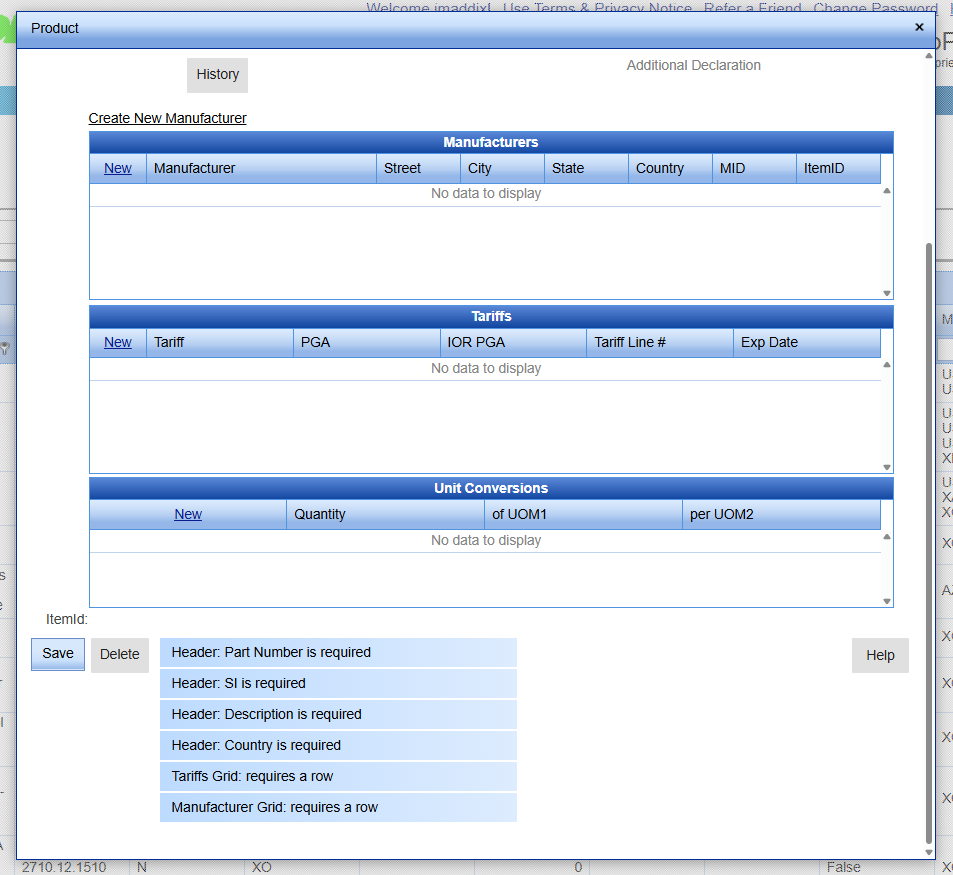Add a New row in Tariffs grid
The height and width of the screenshot is (875, 953).
(118, 342)
